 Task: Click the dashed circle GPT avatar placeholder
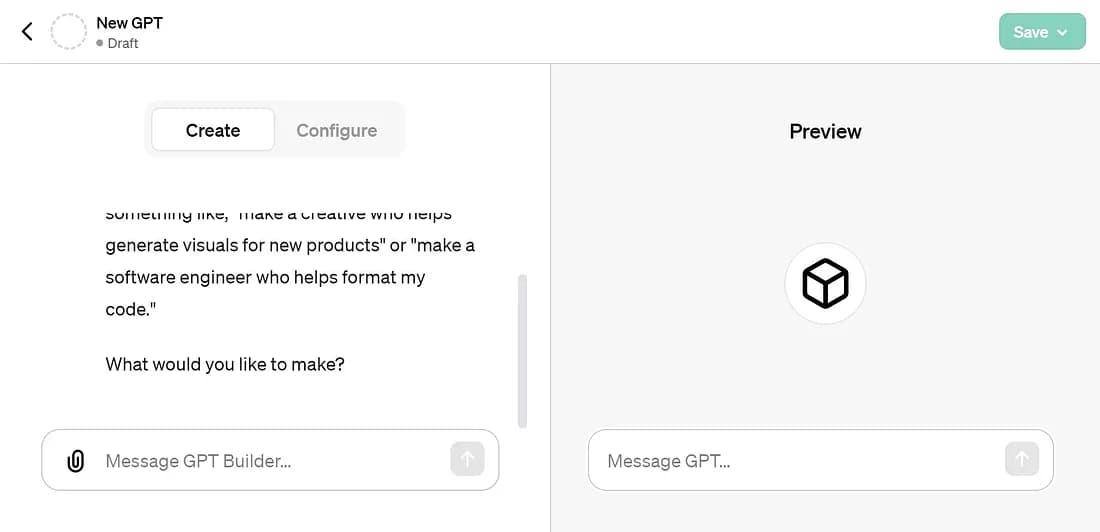[x=69, y=32]
